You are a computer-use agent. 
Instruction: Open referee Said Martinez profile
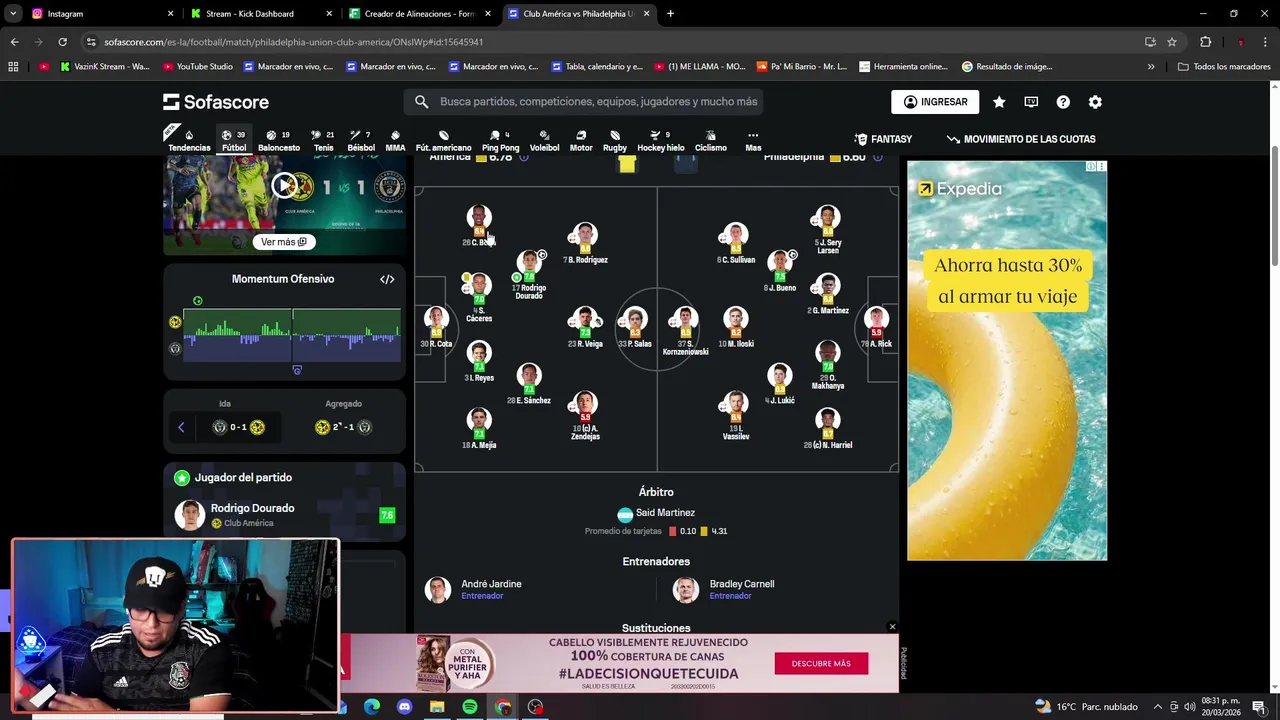coord(656,513)
